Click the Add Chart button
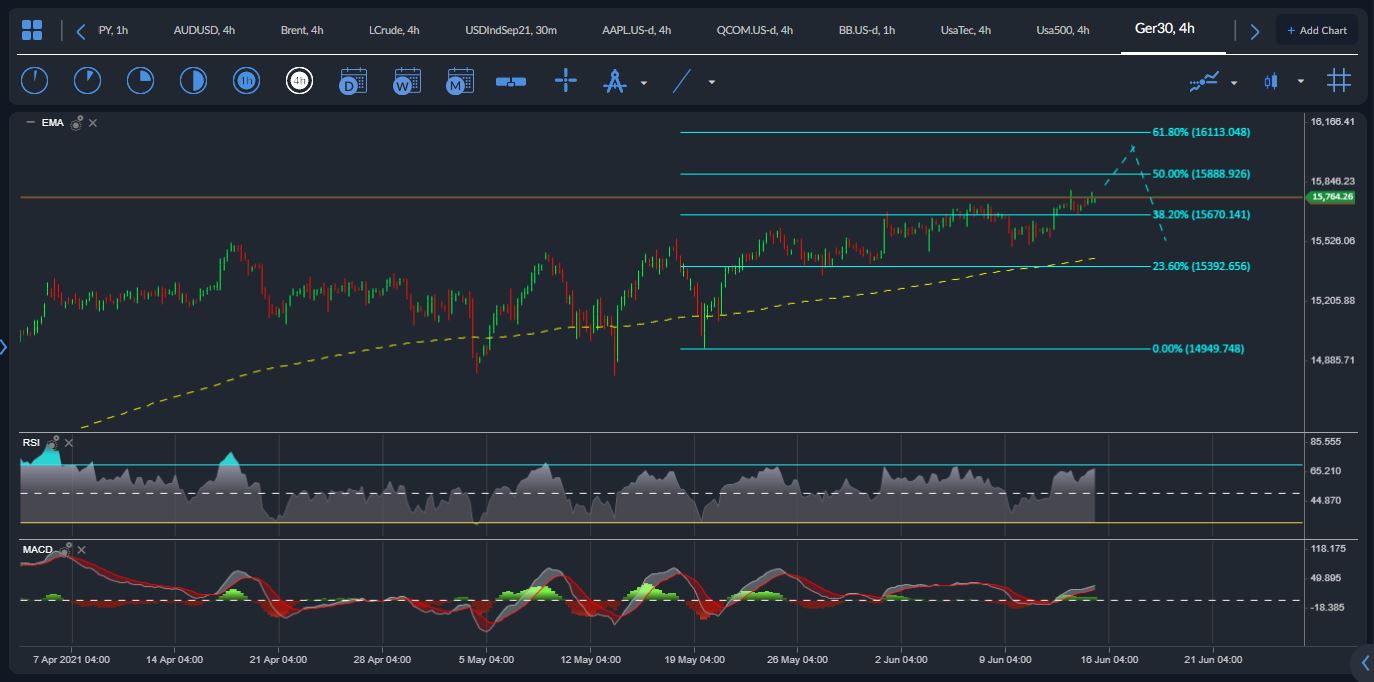 [x=1317, y=30]
